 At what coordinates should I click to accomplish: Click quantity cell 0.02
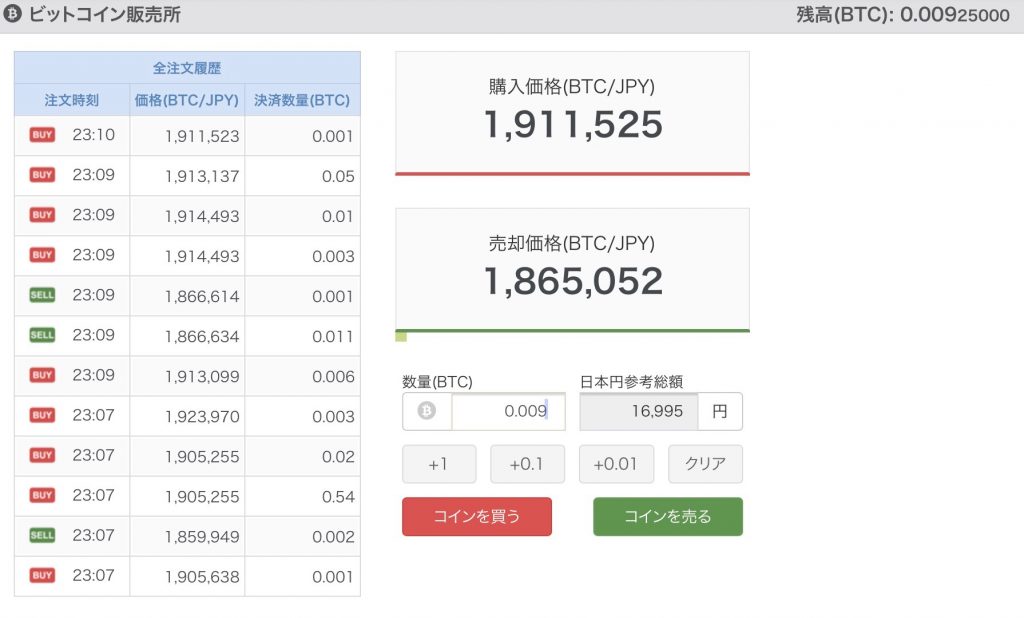pyautogui.click(x=302, y=456)
